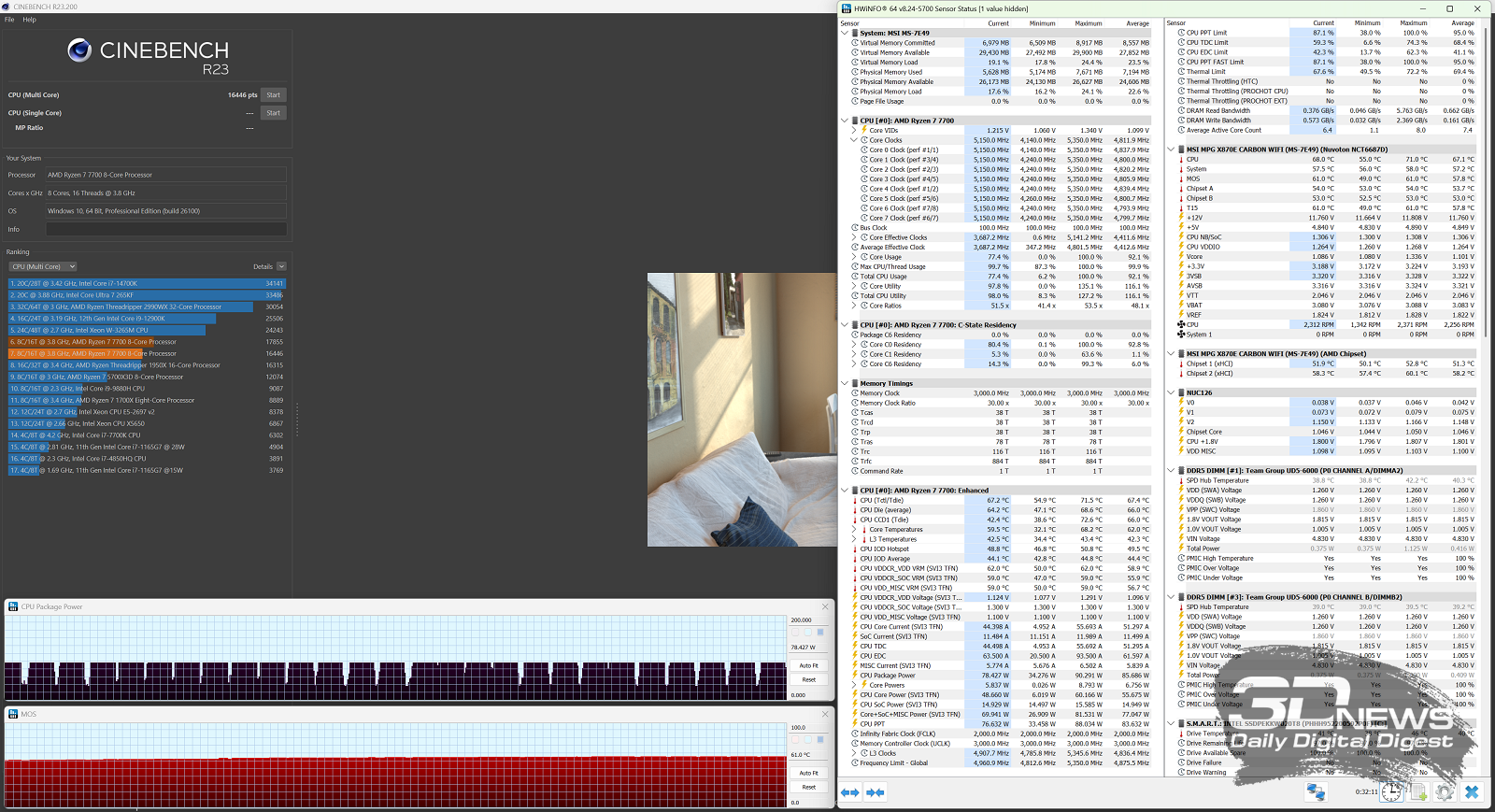Expand the Core Effective Clocks row
1495x812 pixels.
click(853, 237)
